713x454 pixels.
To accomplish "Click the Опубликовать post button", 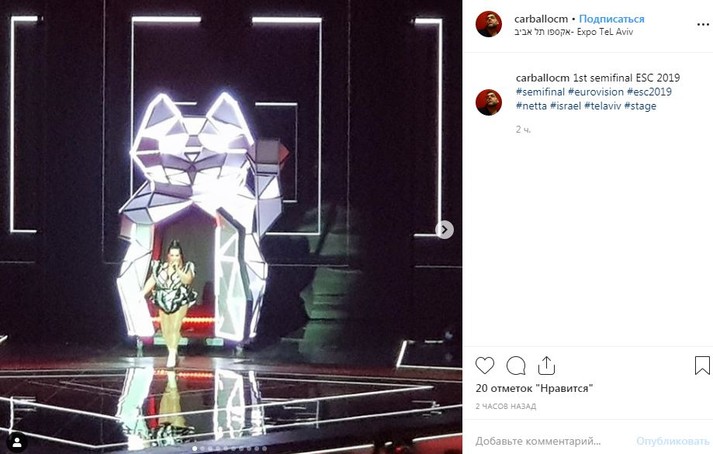I will [673, 441].
